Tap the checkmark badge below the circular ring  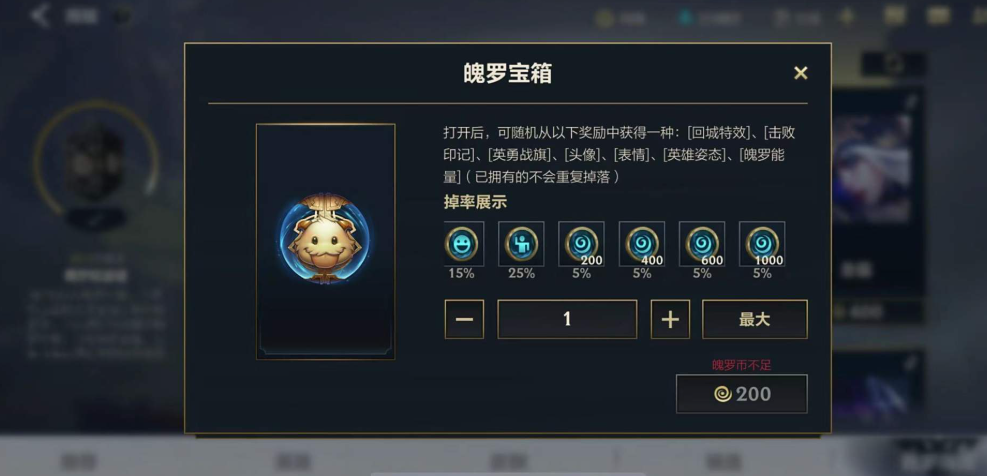pos(96,218)
